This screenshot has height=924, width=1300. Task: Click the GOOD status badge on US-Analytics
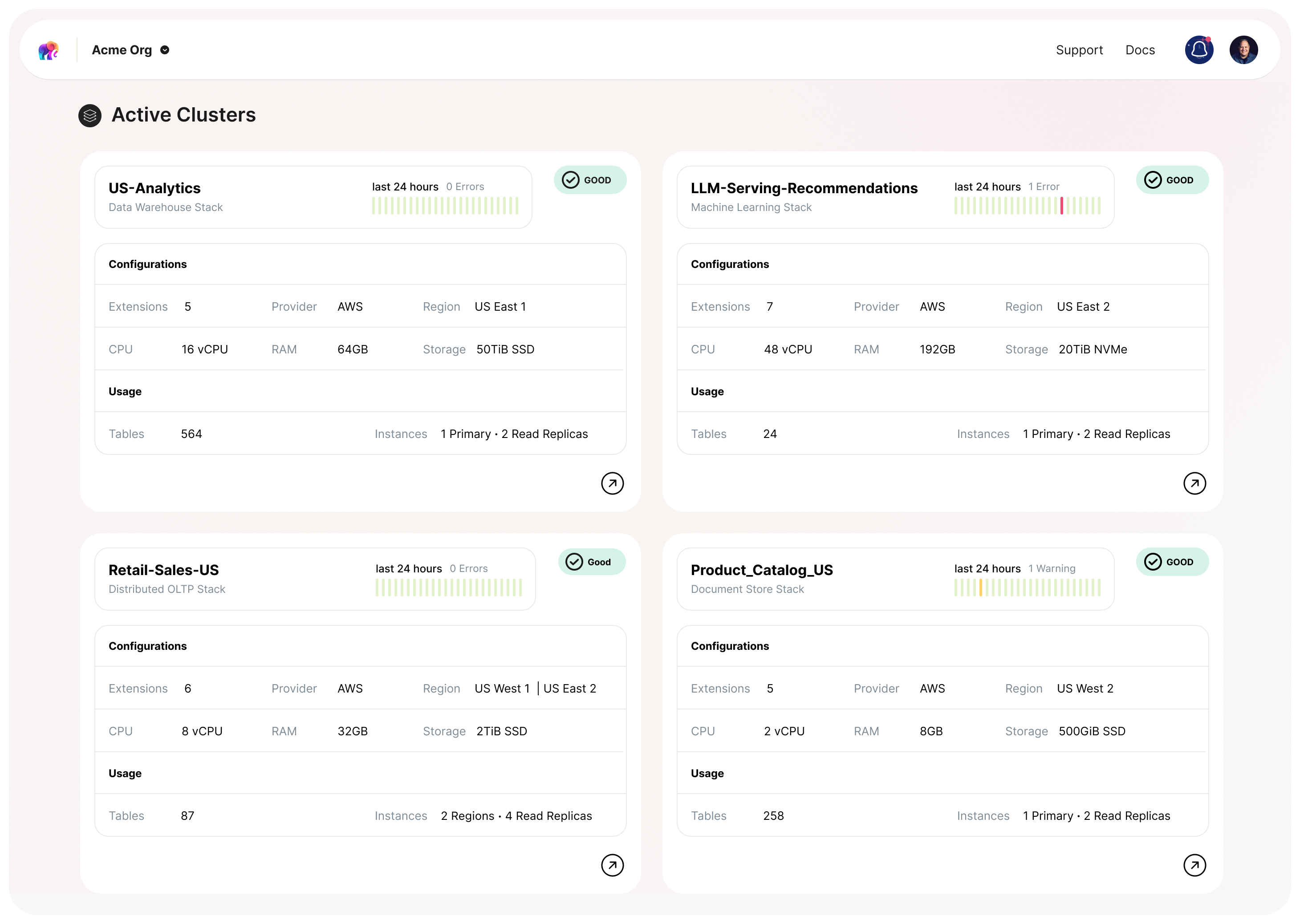[589, 180]
